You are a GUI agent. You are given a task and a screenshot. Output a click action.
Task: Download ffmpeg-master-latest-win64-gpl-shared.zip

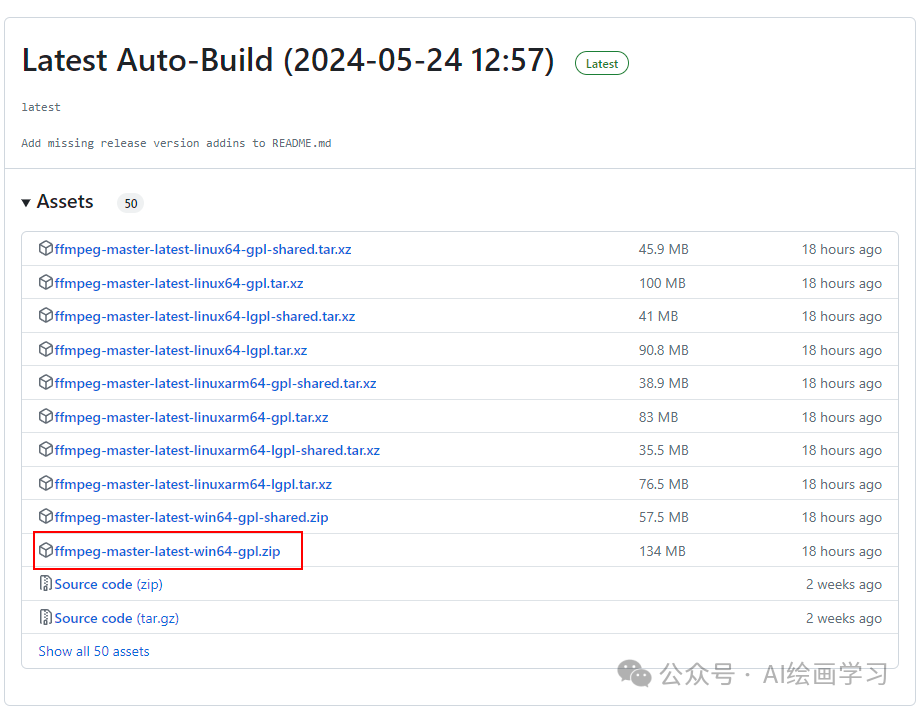point(191,517)
